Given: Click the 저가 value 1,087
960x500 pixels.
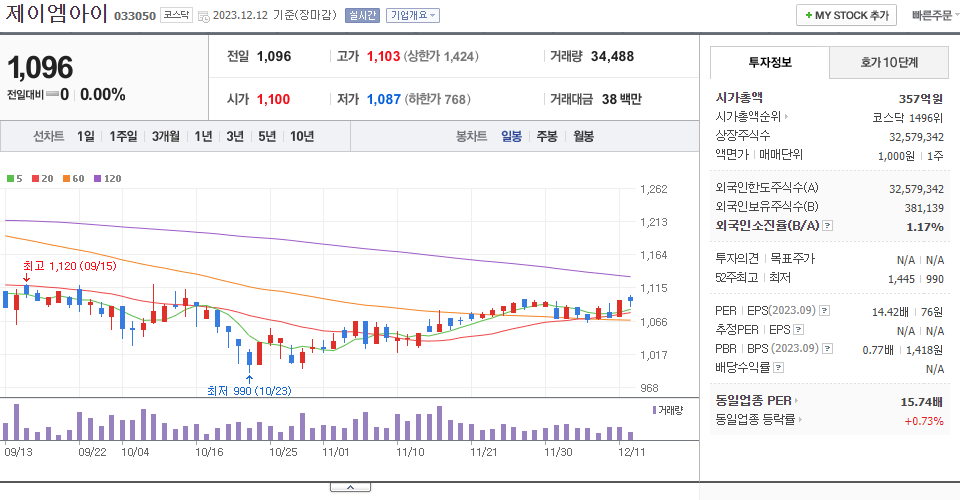Looking at the screenshot, I should click(384, 99).
